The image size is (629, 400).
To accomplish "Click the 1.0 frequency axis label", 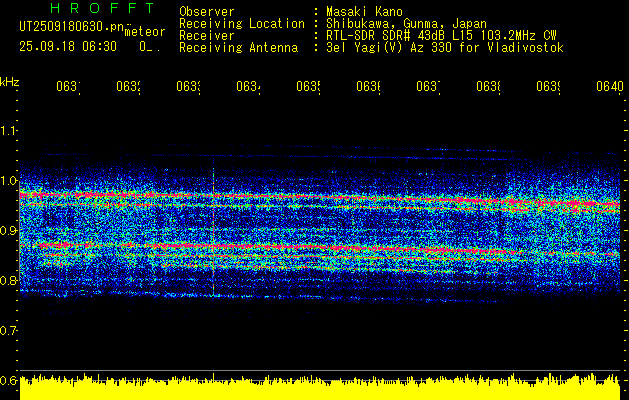I will (8, 180).
